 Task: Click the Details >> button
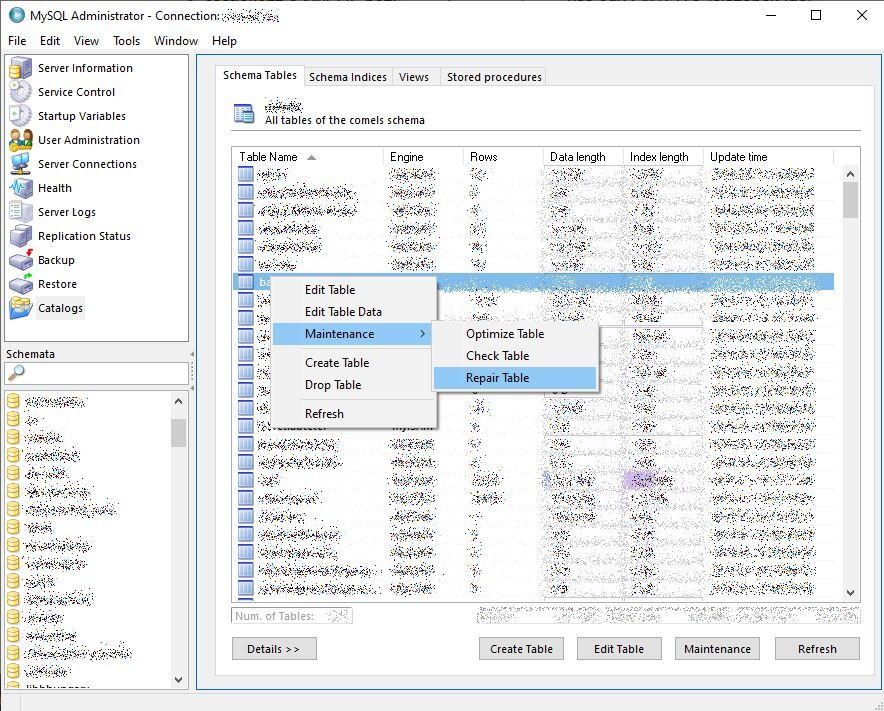(x=274, y=649)
